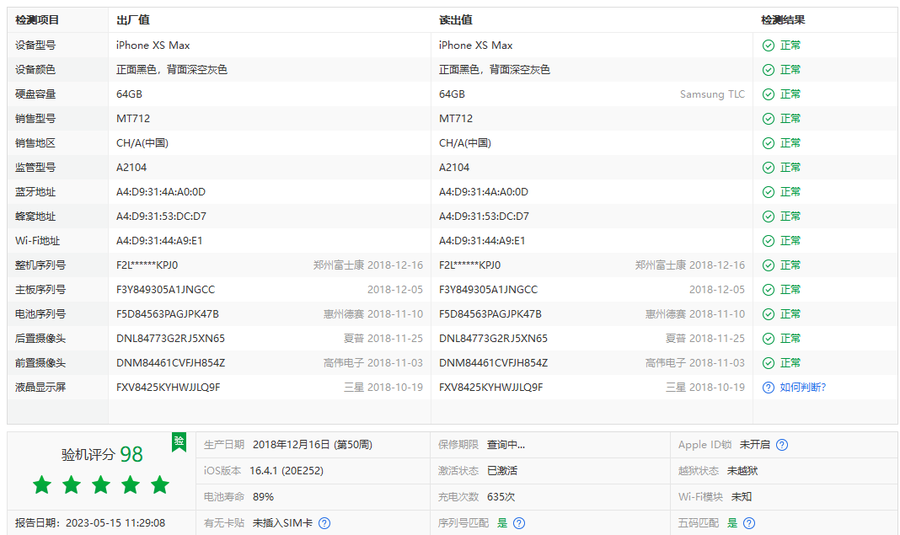This screenshot has height=535, width=900.
Task: Click the first green rating star
Action: 42,485
